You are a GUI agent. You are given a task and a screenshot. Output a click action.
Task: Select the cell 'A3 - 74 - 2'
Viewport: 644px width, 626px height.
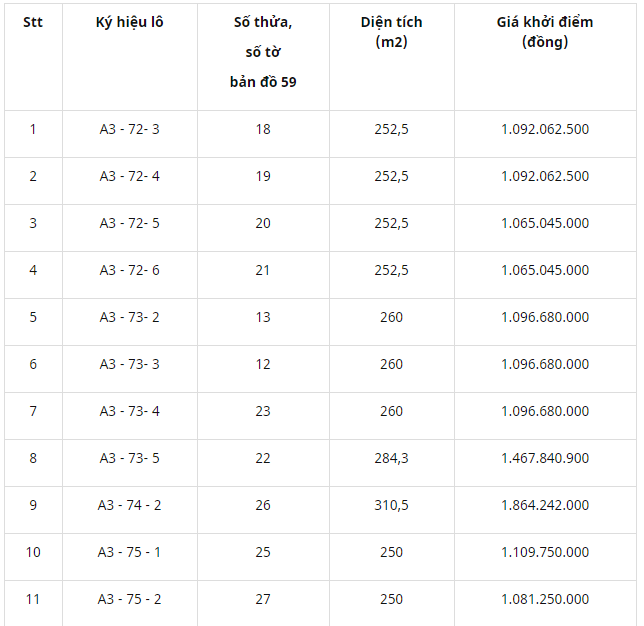click(x=129, y=505)
